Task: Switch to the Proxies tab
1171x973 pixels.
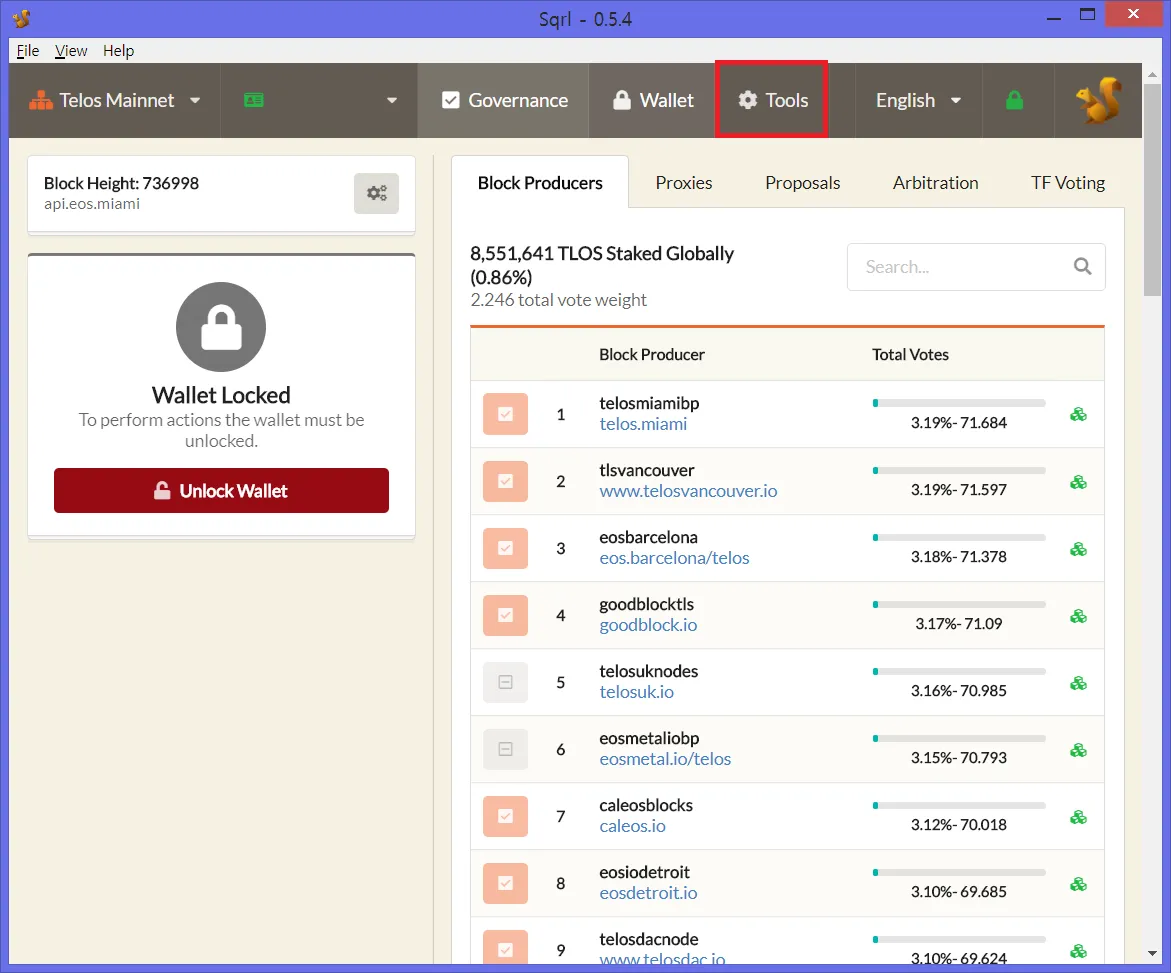Action: (x=683, y=183)
